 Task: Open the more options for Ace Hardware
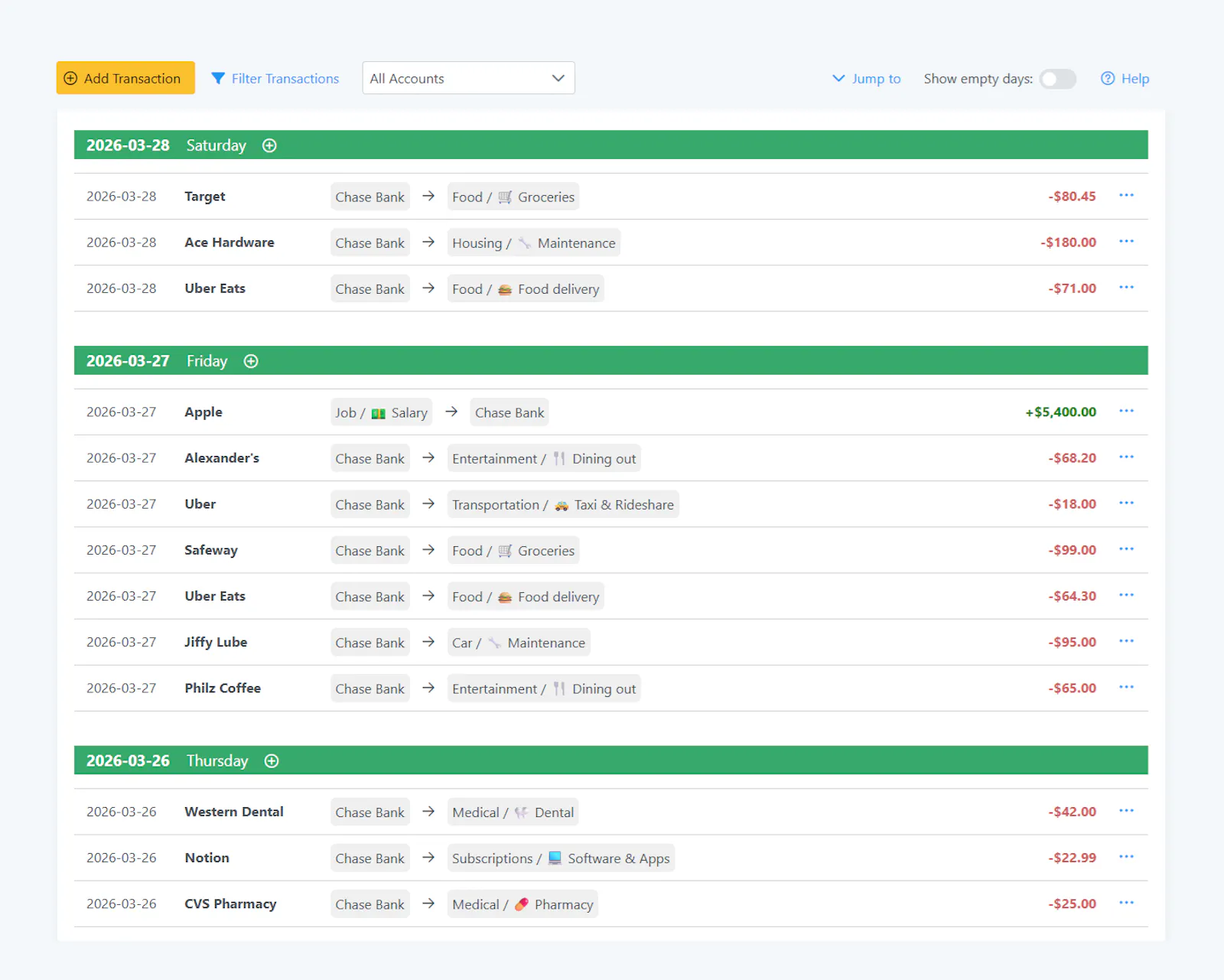point(1126,242)
